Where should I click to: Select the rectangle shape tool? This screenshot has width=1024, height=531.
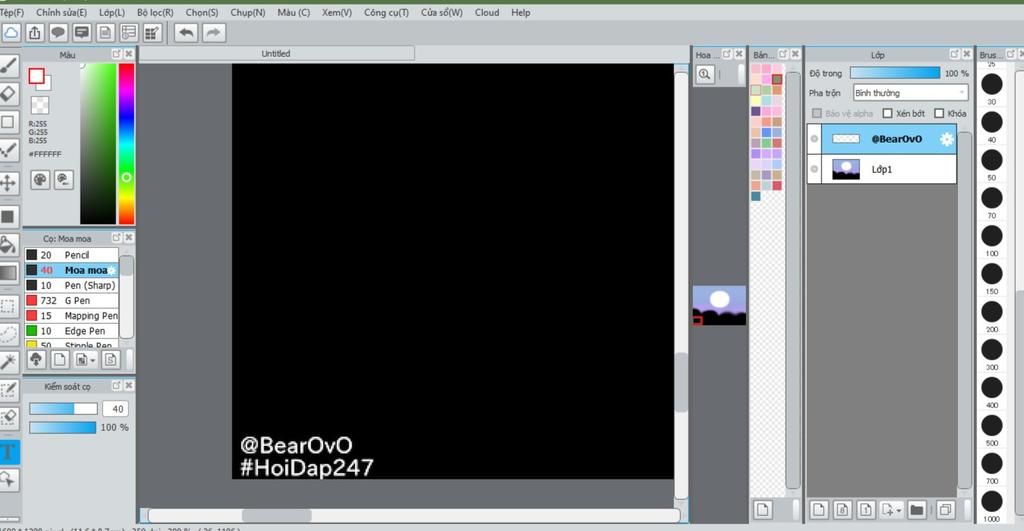(x=8, y=121)
